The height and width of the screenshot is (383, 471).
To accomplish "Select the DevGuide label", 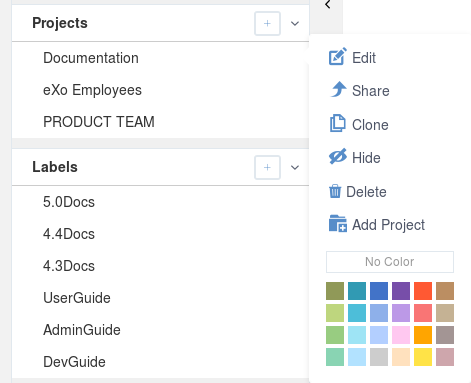I will (74, 362).
